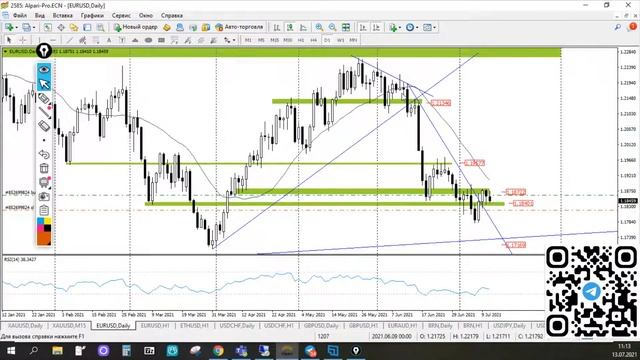Select the rectangle shape tool

161,40
